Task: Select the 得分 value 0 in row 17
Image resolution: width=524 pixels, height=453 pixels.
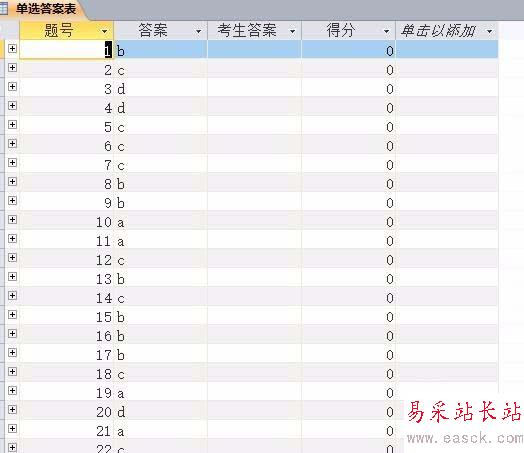Action: click(x=349, y=354)
